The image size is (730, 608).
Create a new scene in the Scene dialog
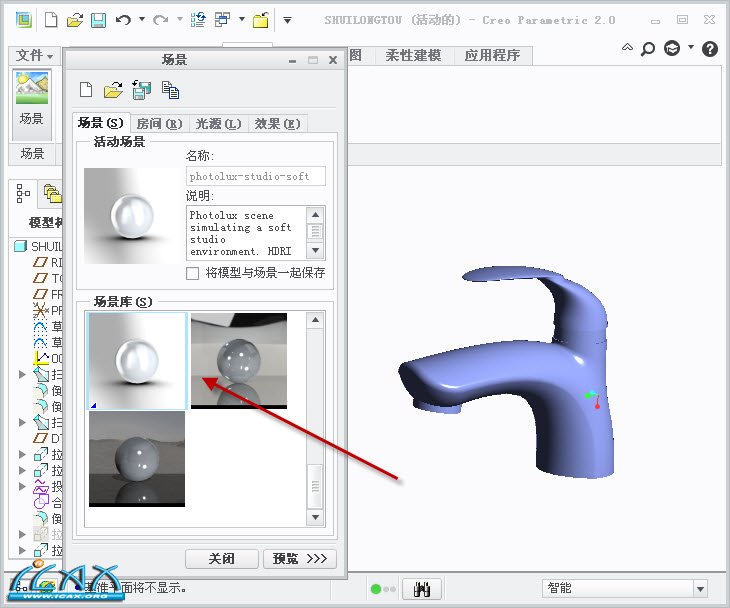pos(86,89)
